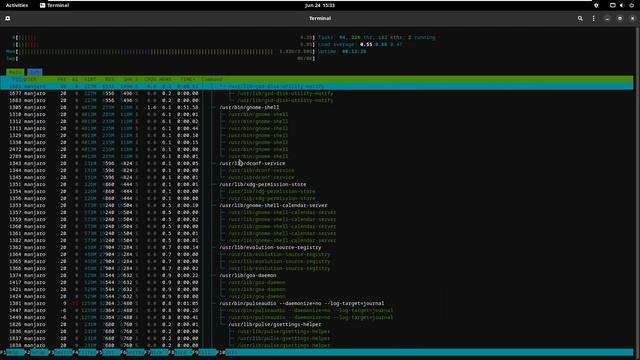Select the highlighted gsd-disk-utility-notify row
The height and width of the screenshot is (360, 640).
click(x=317, y=87)
